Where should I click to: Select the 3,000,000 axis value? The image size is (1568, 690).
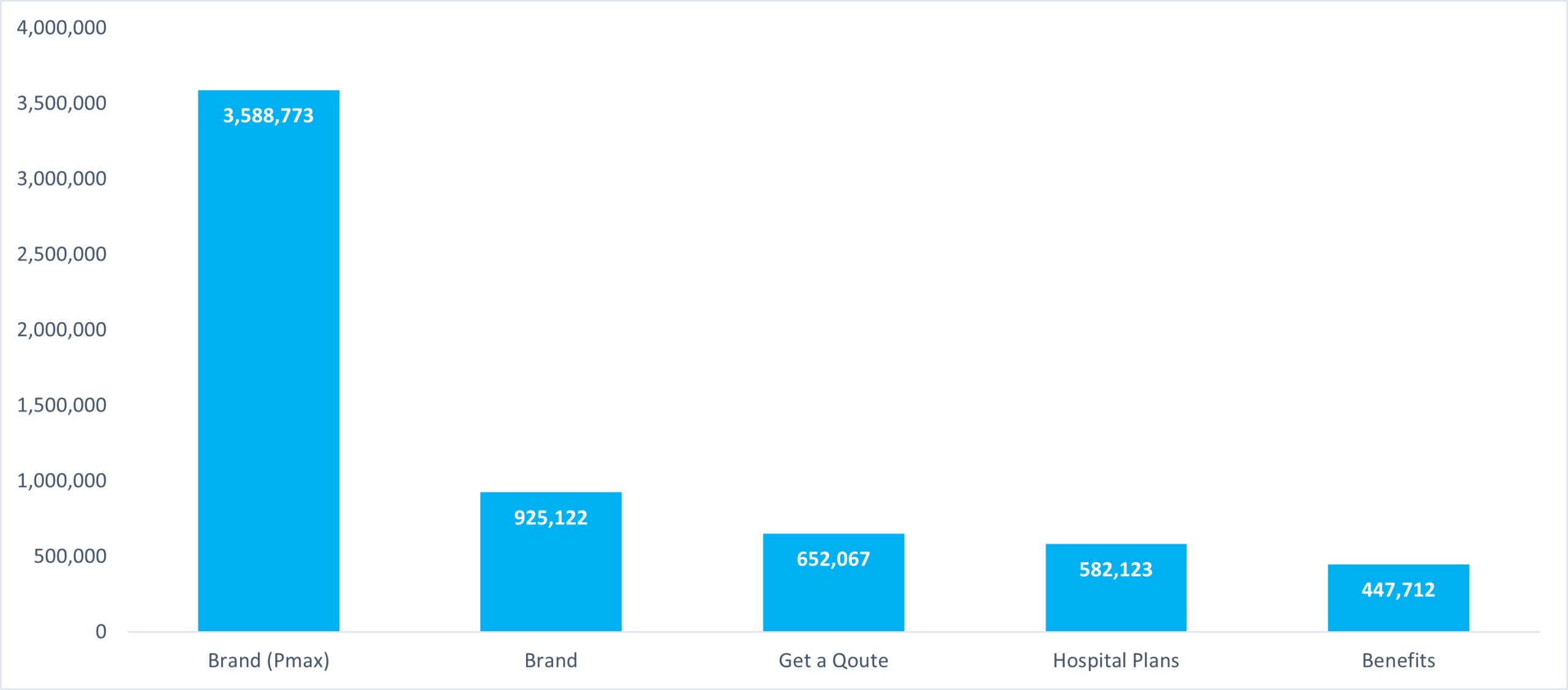click(x=61, y=179)
